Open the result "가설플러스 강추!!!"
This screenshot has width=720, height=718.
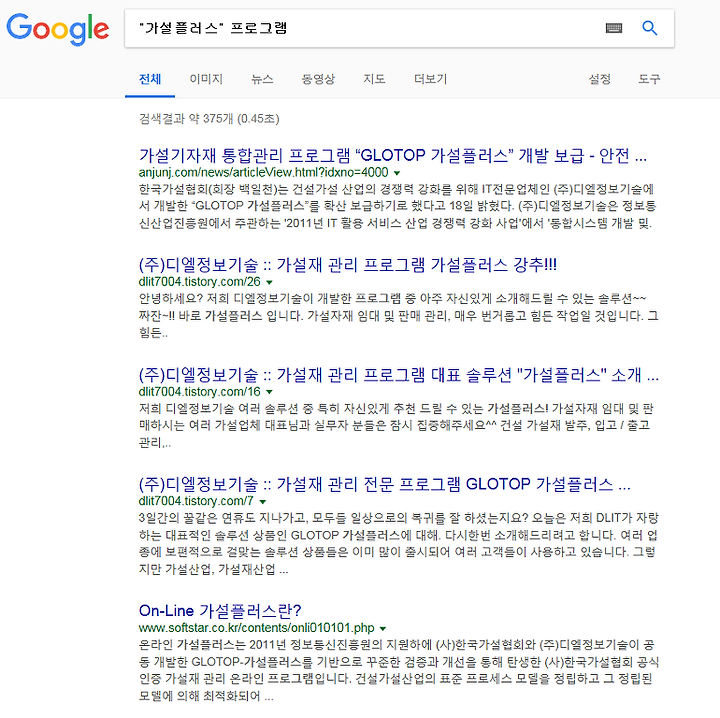[x=348, y=265]
